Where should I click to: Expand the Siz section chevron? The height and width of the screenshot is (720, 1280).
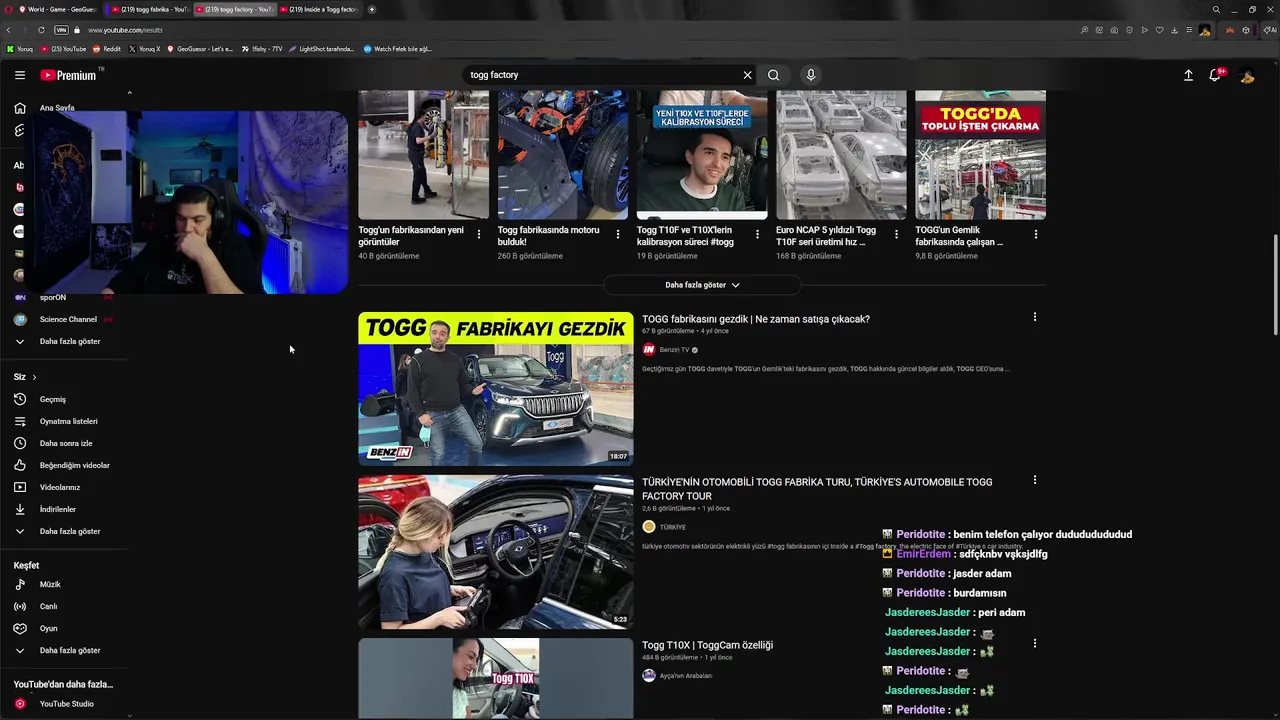pos(34,377)
